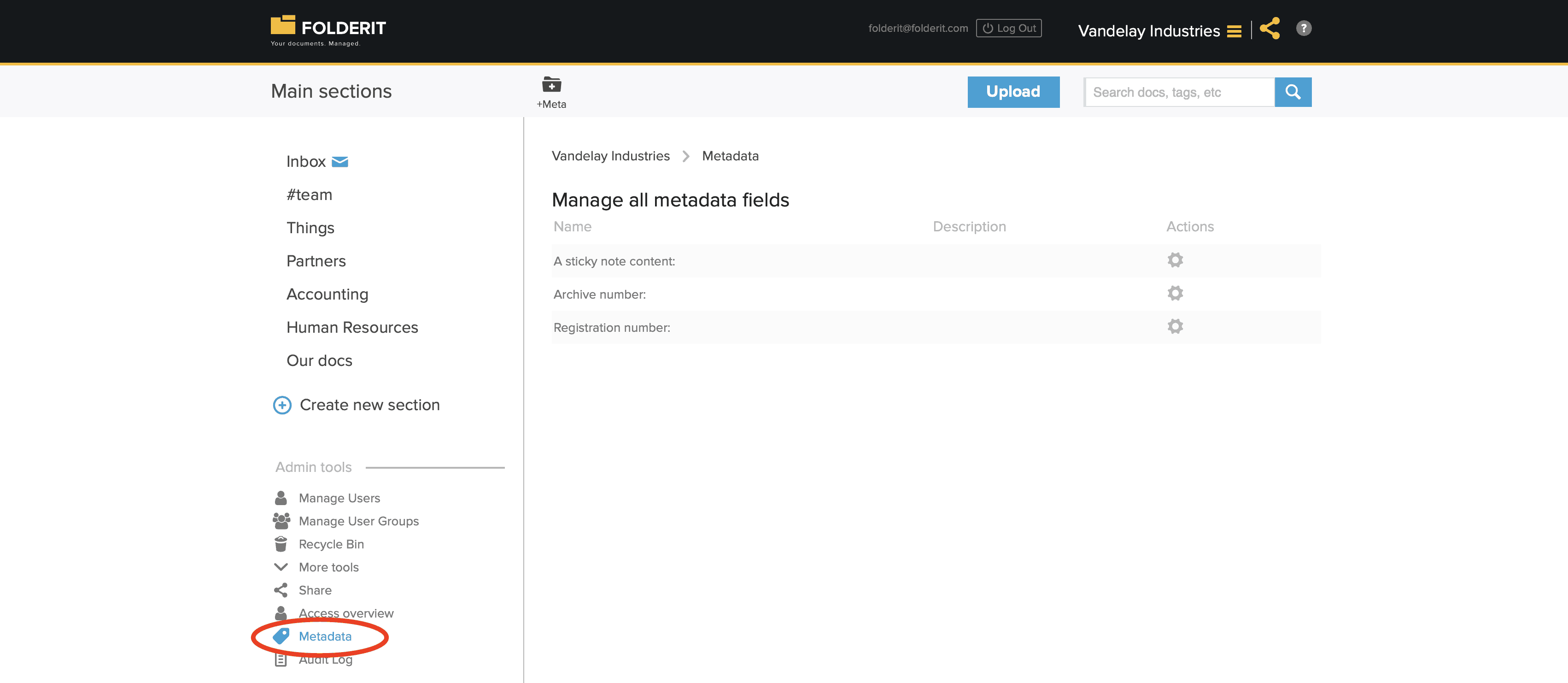Click More tools label
Viewport: 1568px width, 683px height.
tap(329, 567)
